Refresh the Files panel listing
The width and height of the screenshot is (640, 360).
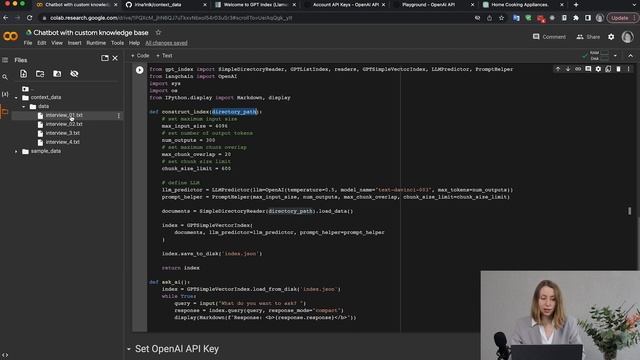tap(40, 74)
